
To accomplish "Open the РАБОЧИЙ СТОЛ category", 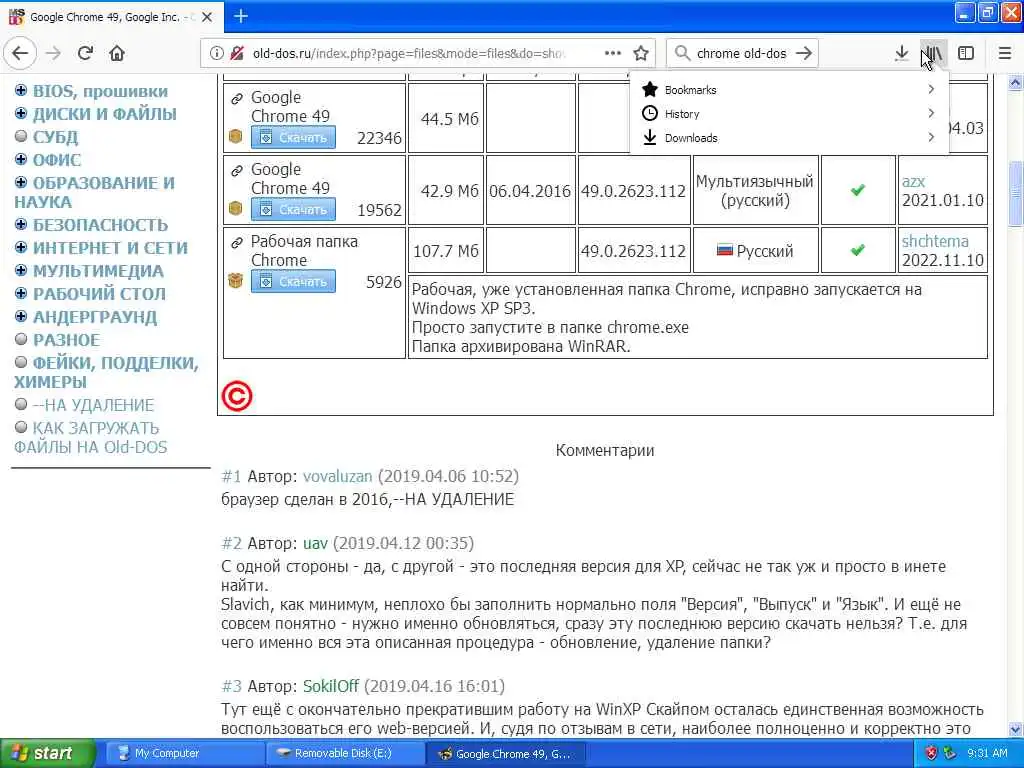I will pyautogui.click(x=99, y=294).
